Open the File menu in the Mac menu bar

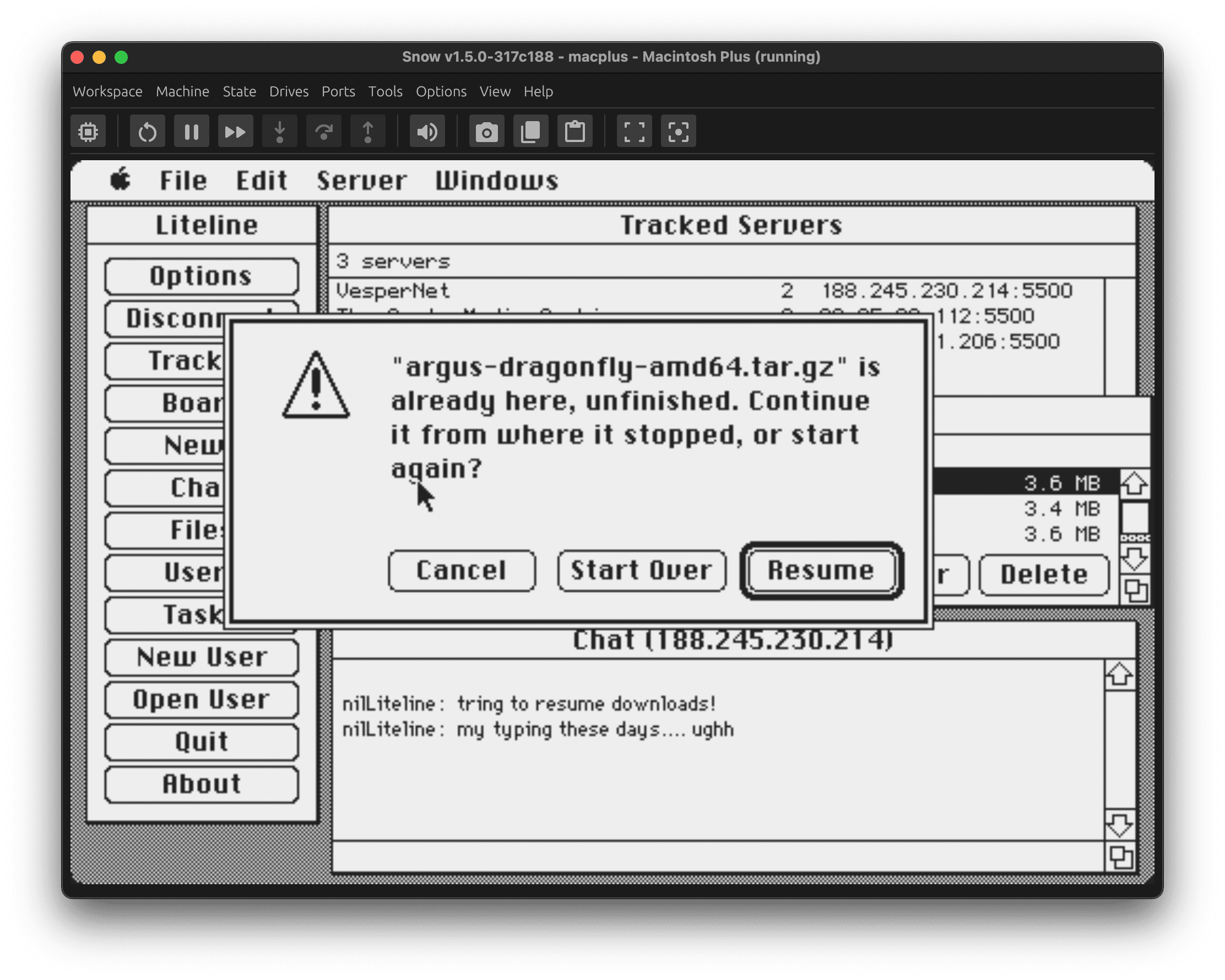pyautogui.click(x=183, y=181)
